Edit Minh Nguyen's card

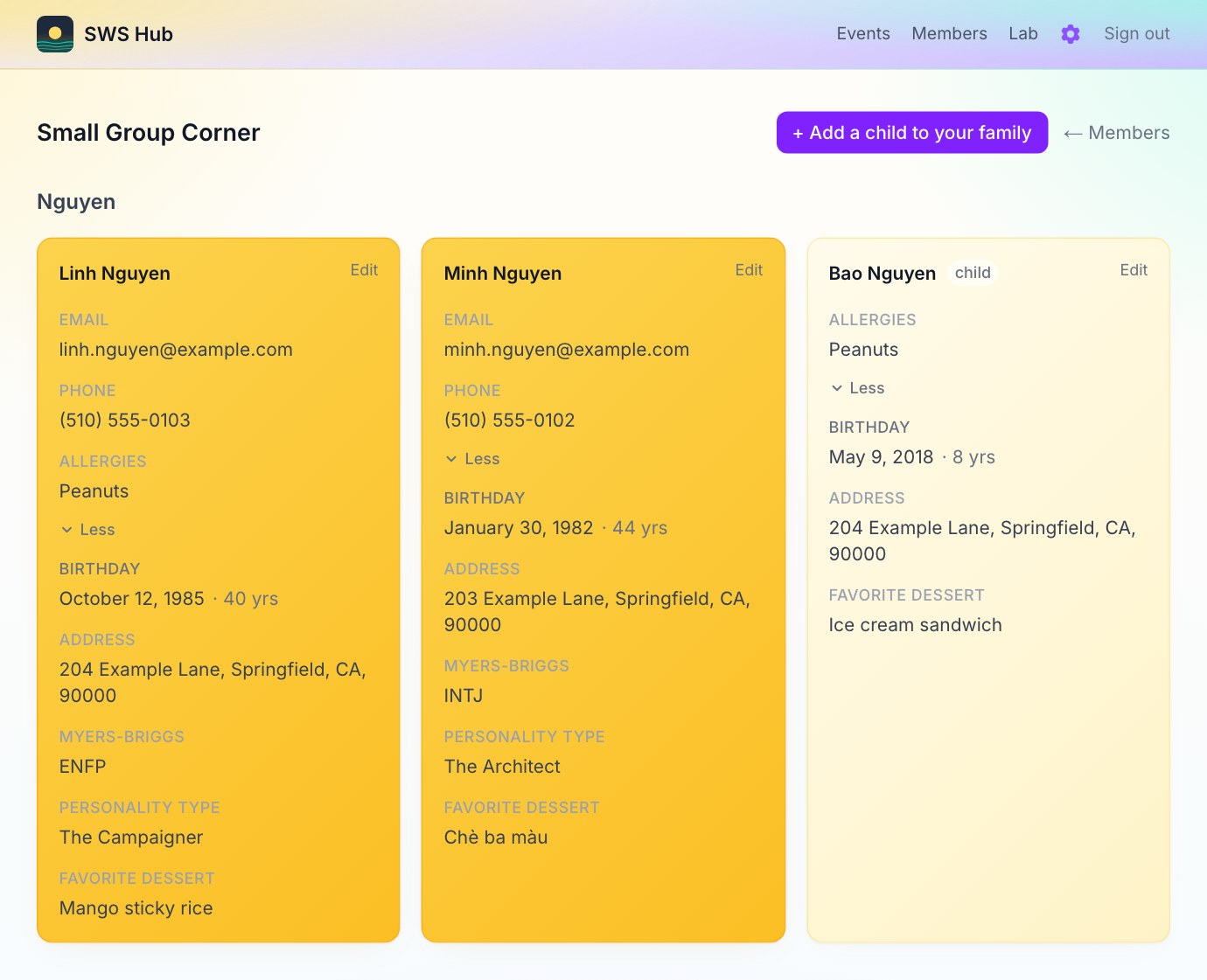(x=749, y=270)
